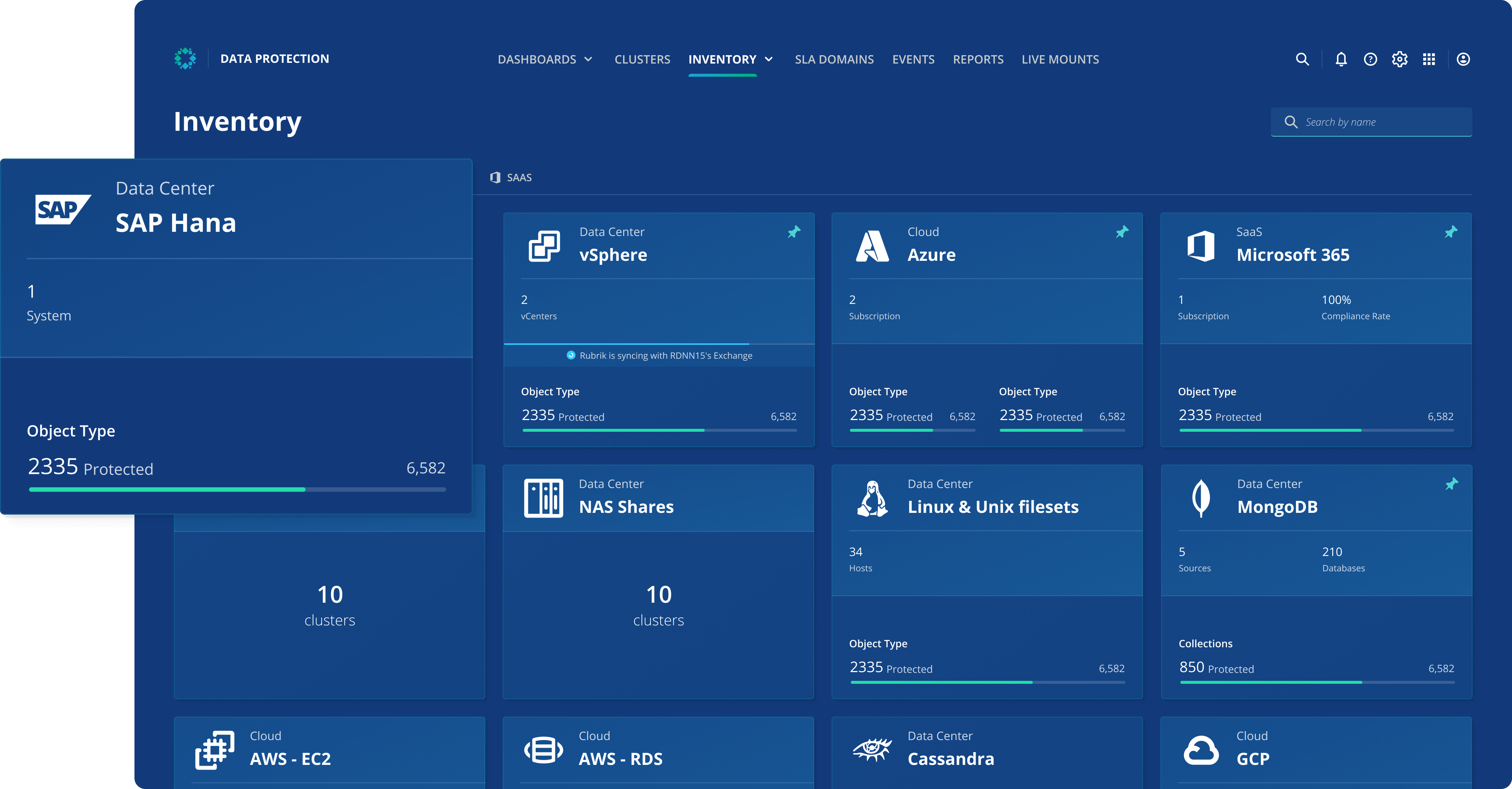Click "100%" Compliance Rate value
The height and width of the screenshot is (789, 1512).
tap(1336, 300)
